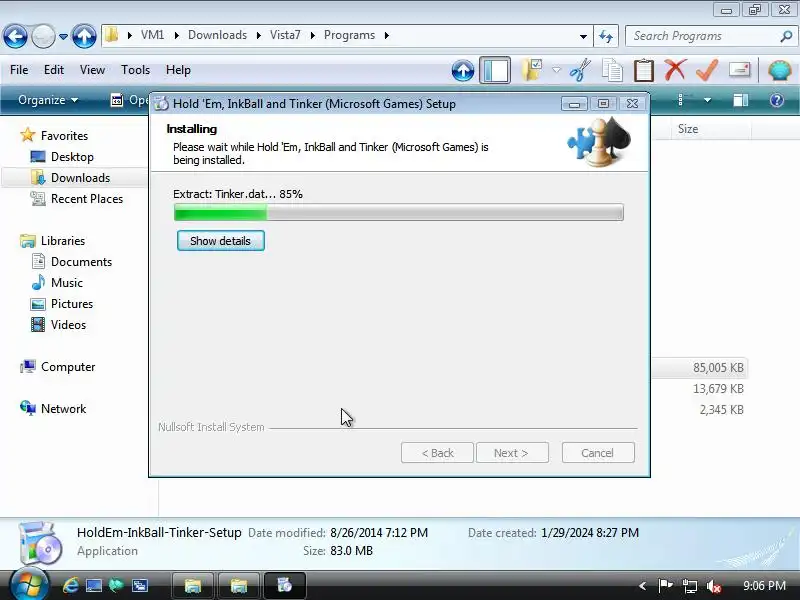Screen dimensions: 800x600
Task: Click Show details in the Setup dialog
Action: click(220, 241)
